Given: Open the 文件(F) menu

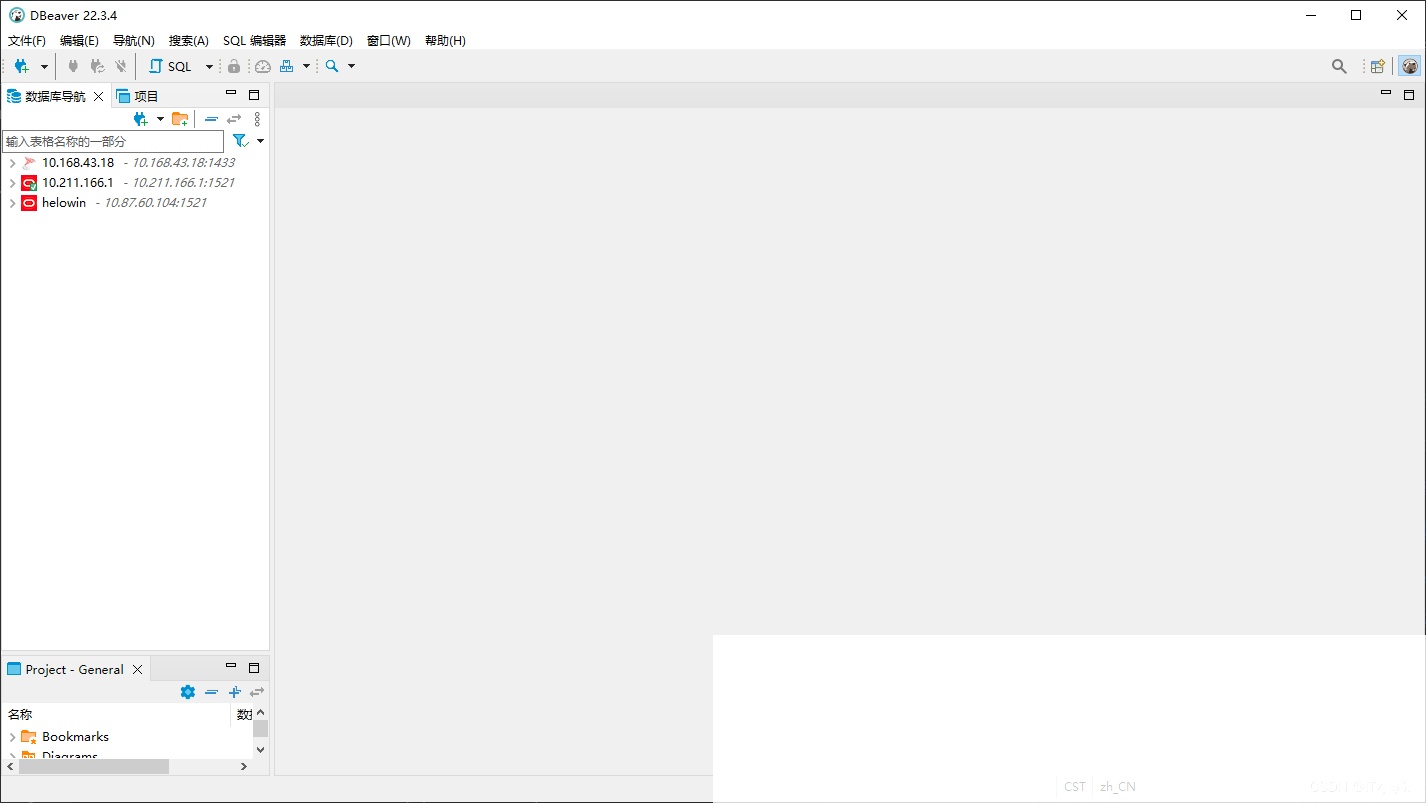Looking at the screenshot, I should pyautogui.click(x=27, y=41).
